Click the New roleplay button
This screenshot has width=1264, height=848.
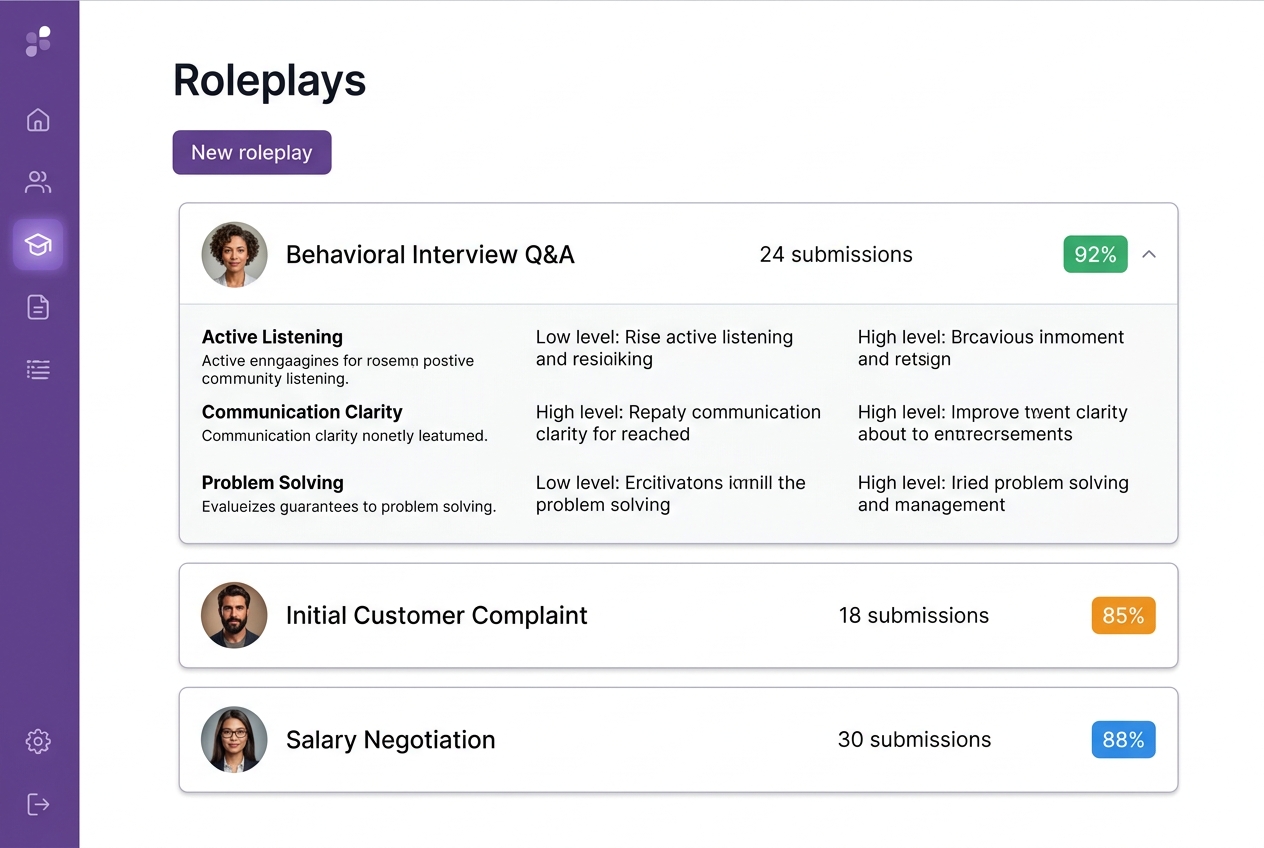click(x=252, y=153)
